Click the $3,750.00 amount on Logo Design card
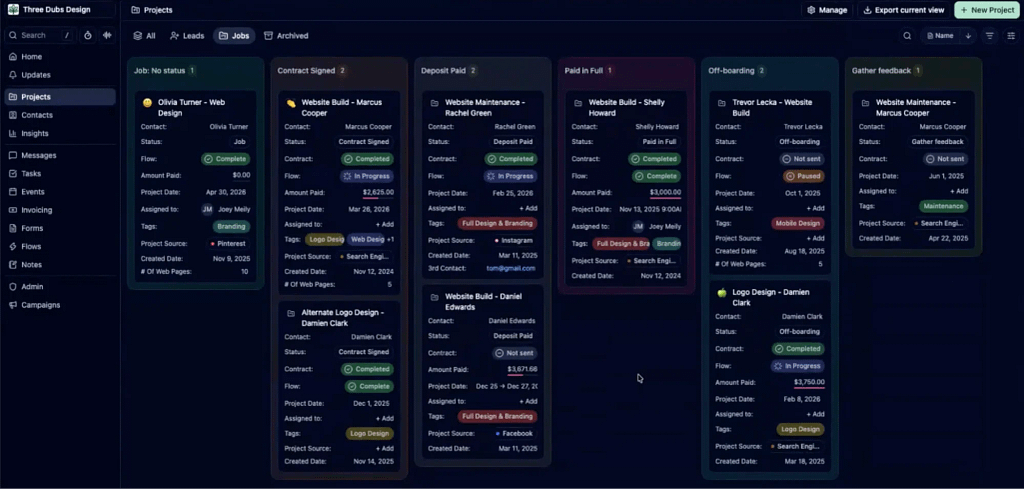Screen dimensions: 1024x489 [x=809, y=383]
